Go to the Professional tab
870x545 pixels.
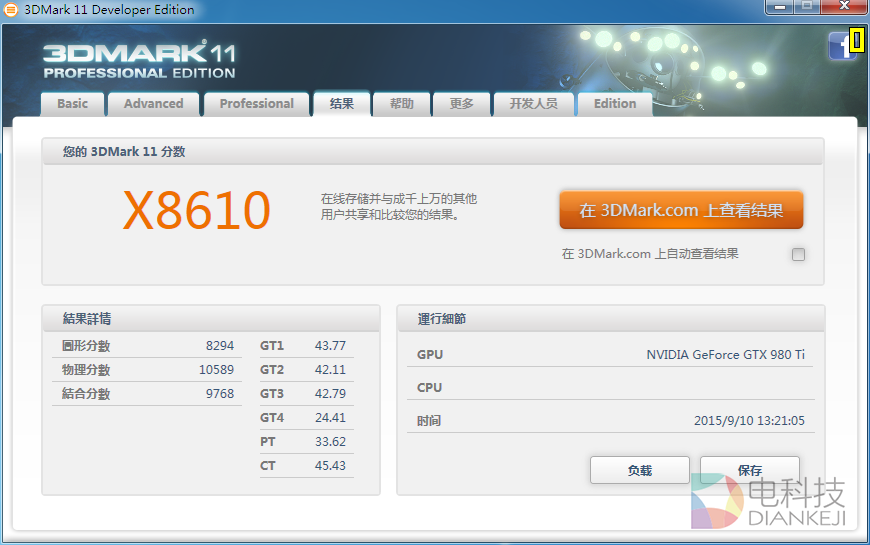[x=256, y=104]
